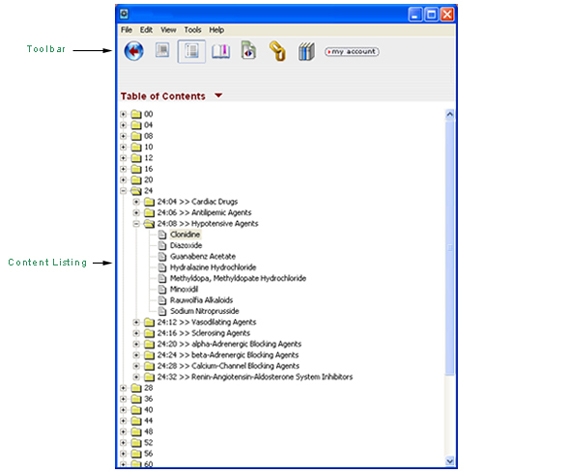Select the Clonidine document entry
Image resolution: width=570 pixels, height=473 pixels.
(185, 235)
